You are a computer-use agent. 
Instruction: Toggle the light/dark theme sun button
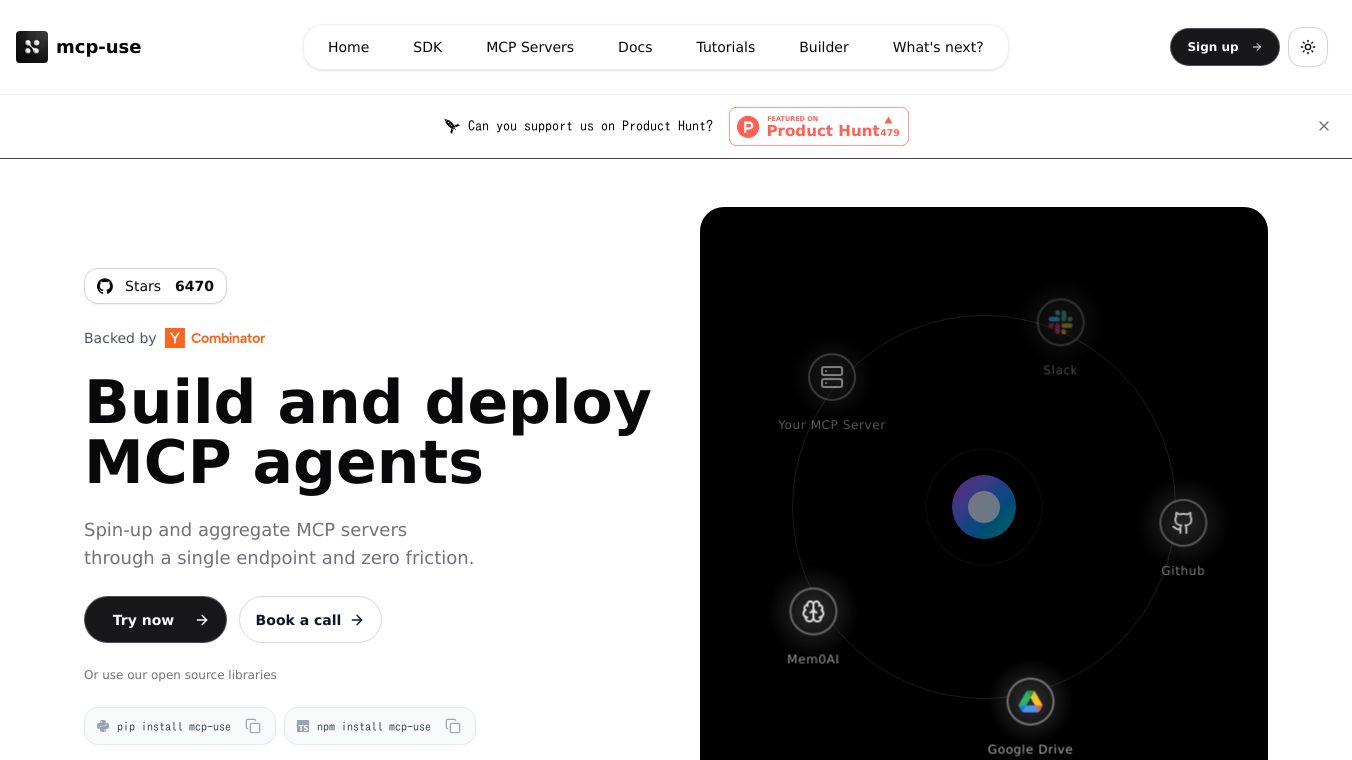[1308, 47]
